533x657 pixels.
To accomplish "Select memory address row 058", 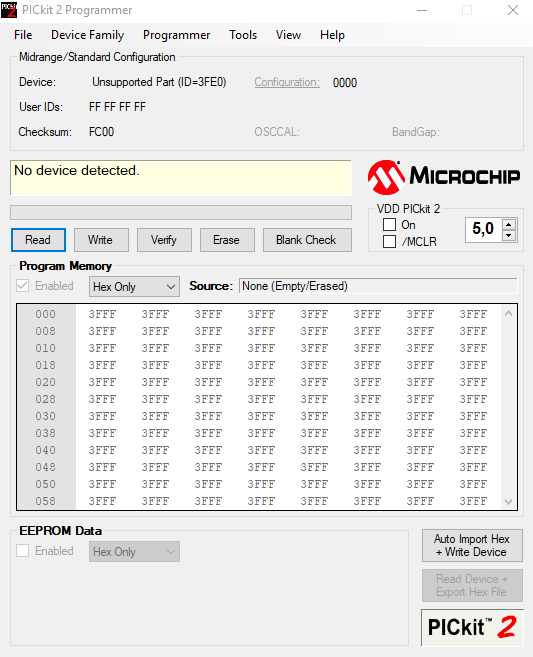I will tap(46, 501).
